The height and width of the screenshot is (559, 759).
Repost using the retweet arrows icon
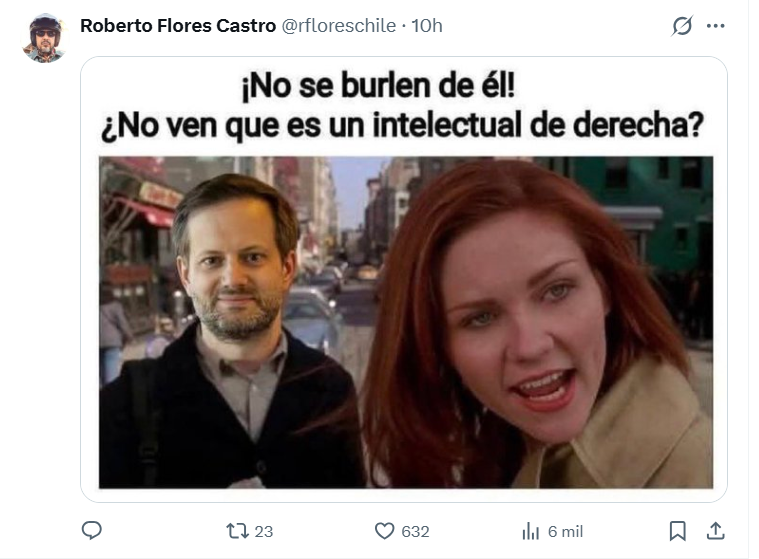pos(237,531)
